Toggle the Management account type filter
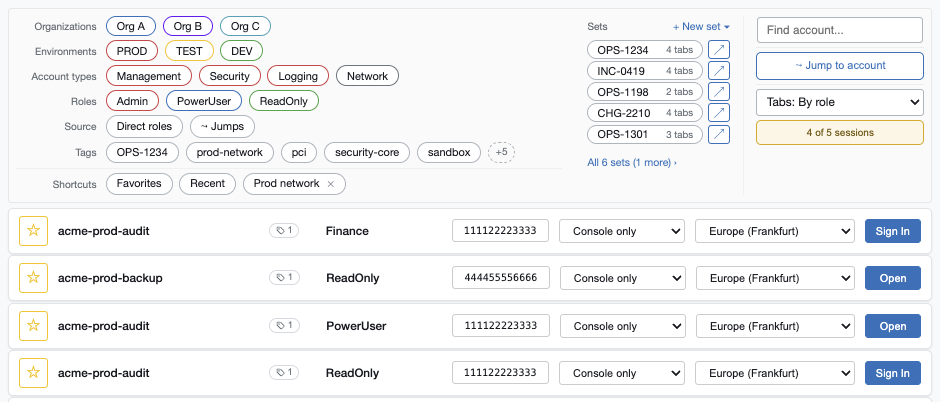 coord(149,76)
